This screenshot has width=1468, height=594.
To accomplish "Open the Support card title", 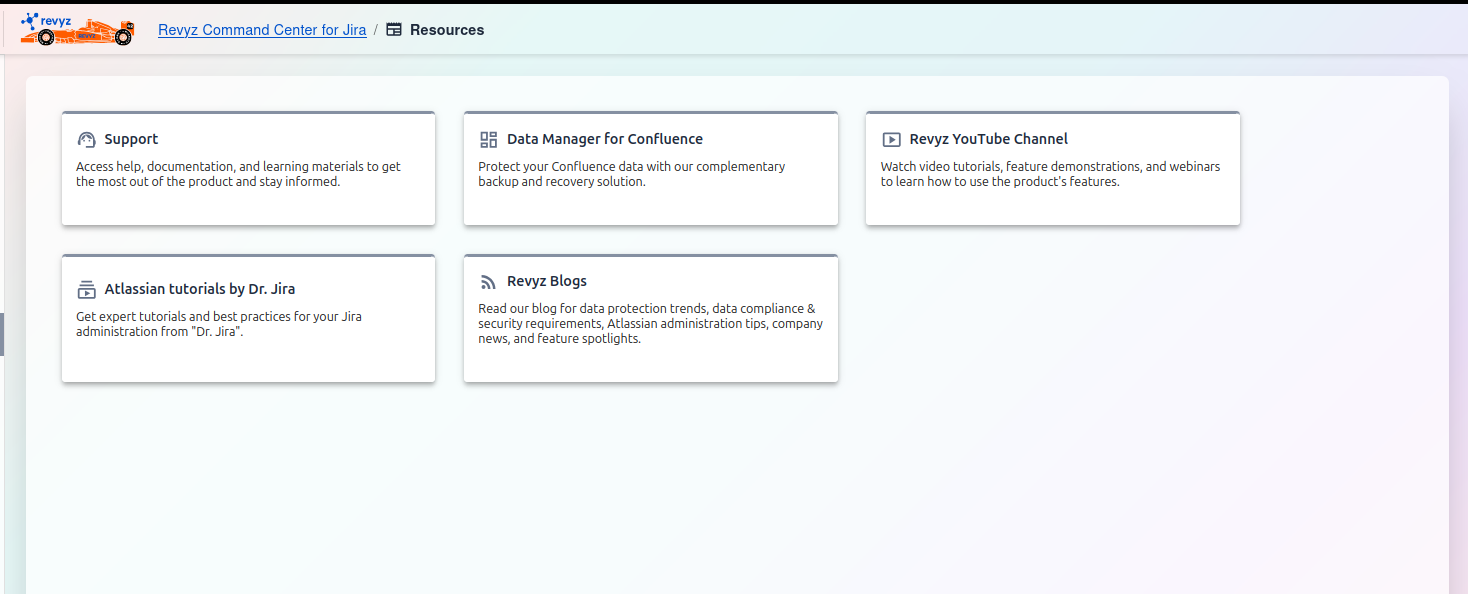I will pyautogui.click(x=131, y=139).
